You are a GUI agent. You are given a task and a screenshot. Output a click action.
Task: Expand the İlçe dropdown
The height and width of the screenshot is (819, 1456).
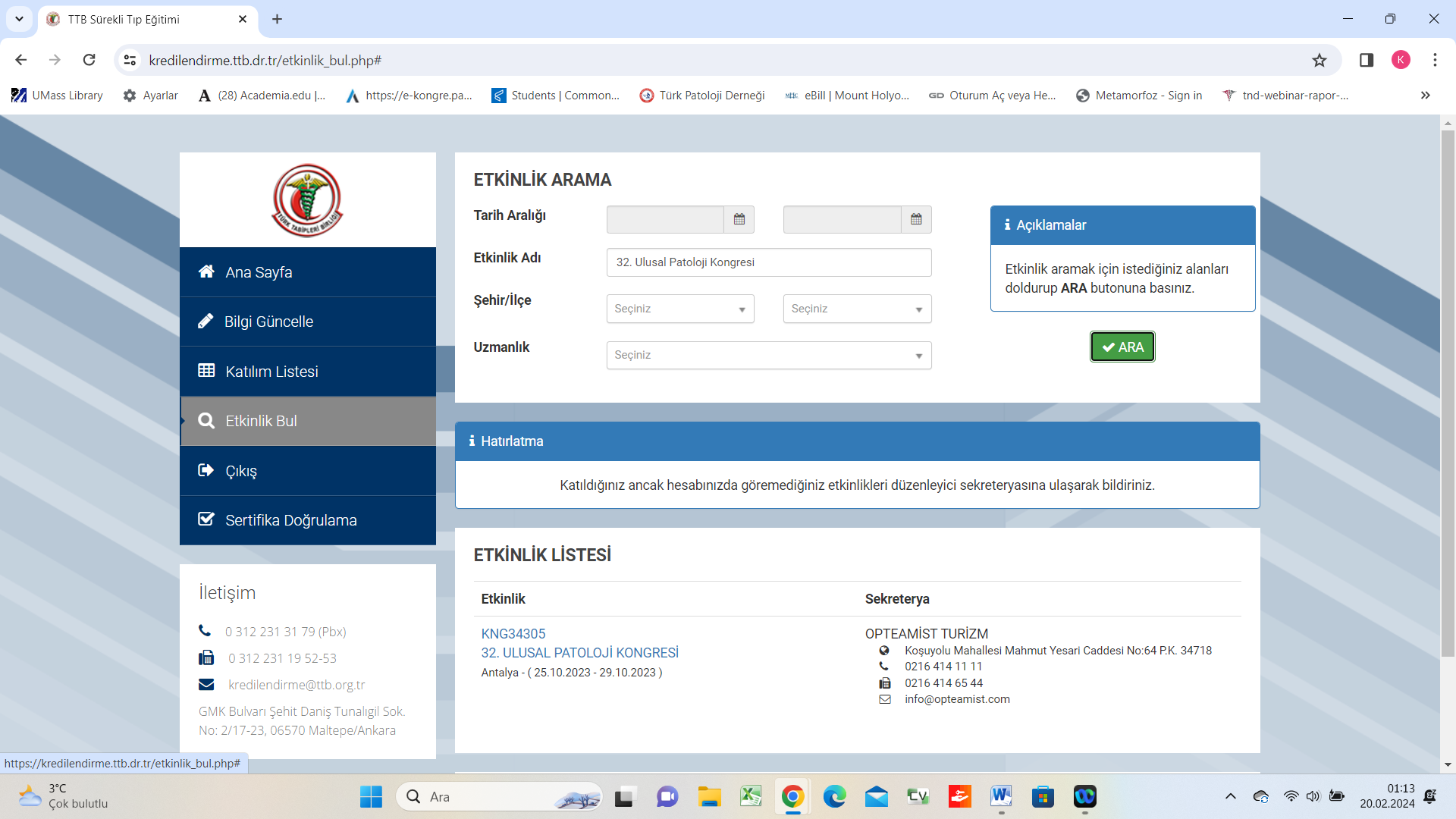857,309
